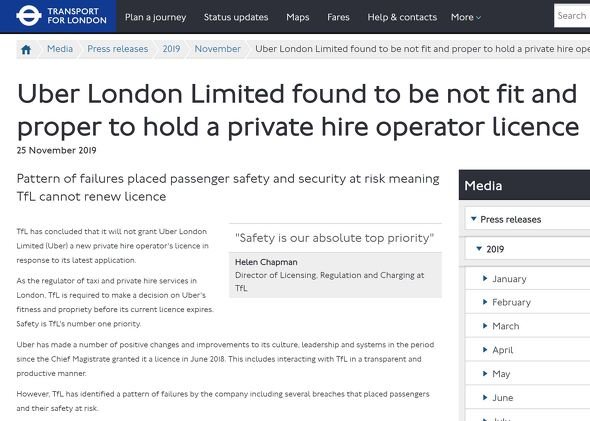Expand the March arrow icon

[485, 326]
